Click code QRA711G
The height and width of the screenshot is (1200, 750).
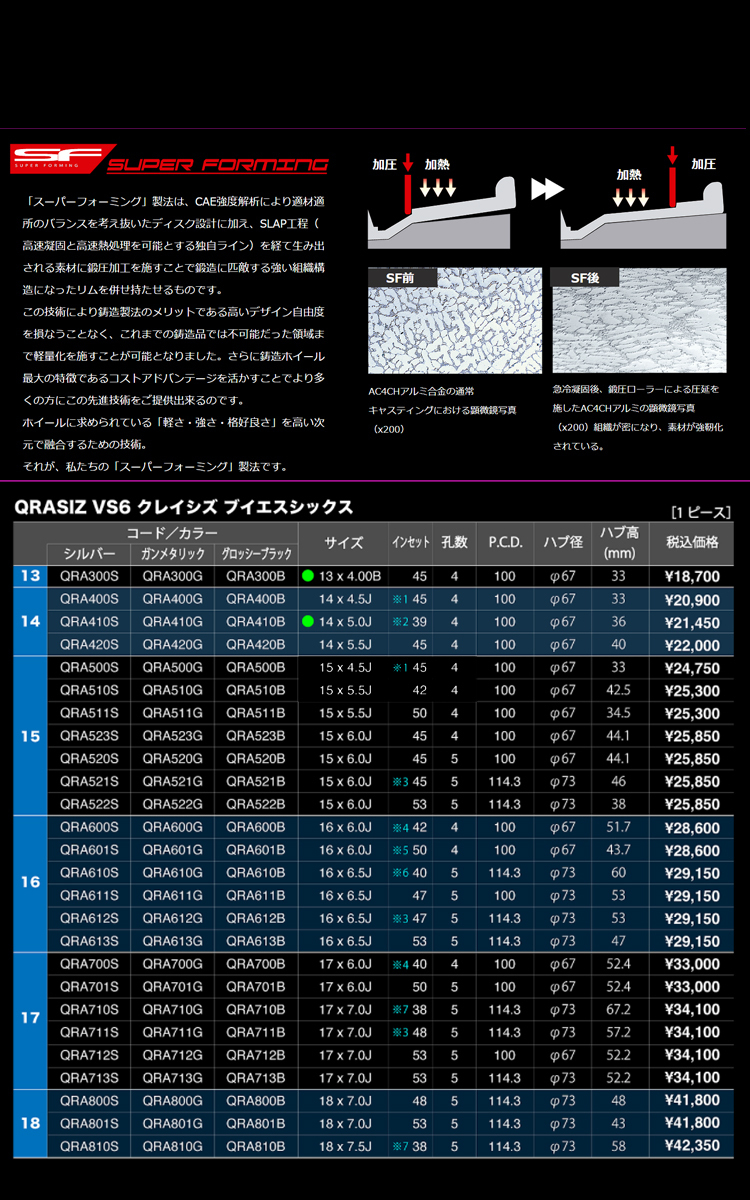172,1032
